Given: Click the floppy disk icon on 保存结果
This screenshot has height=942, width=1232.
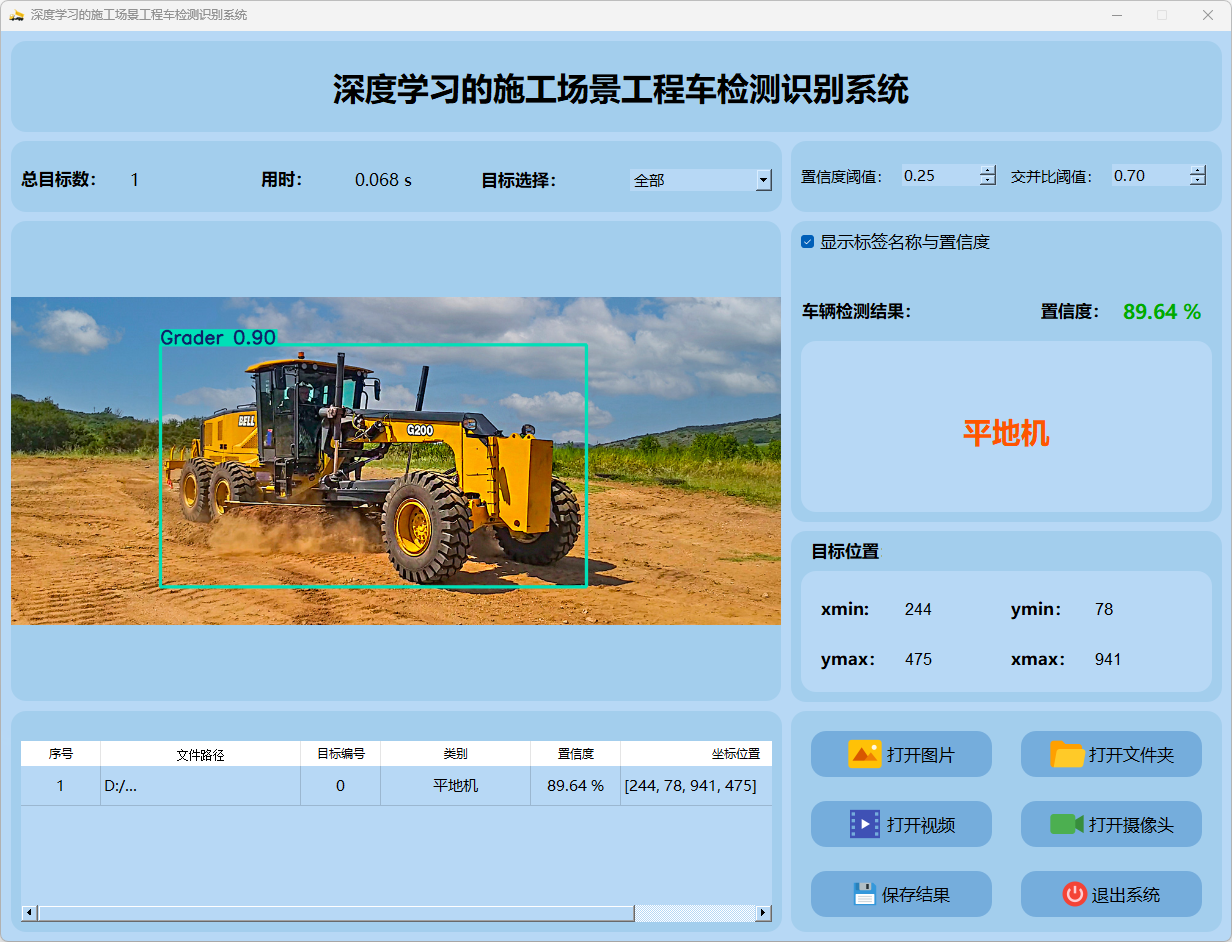Looking at the screenshot, I should click(x=864, y=894).
